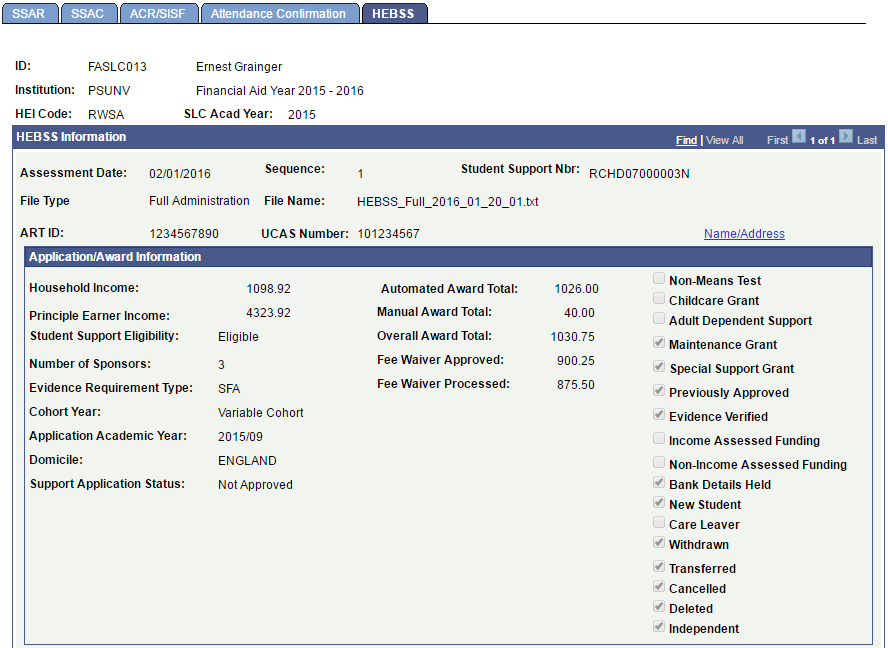Screen dimensions: 888x648
Task: Click the HEI Code value RWSA
Action: click(106, 114)
